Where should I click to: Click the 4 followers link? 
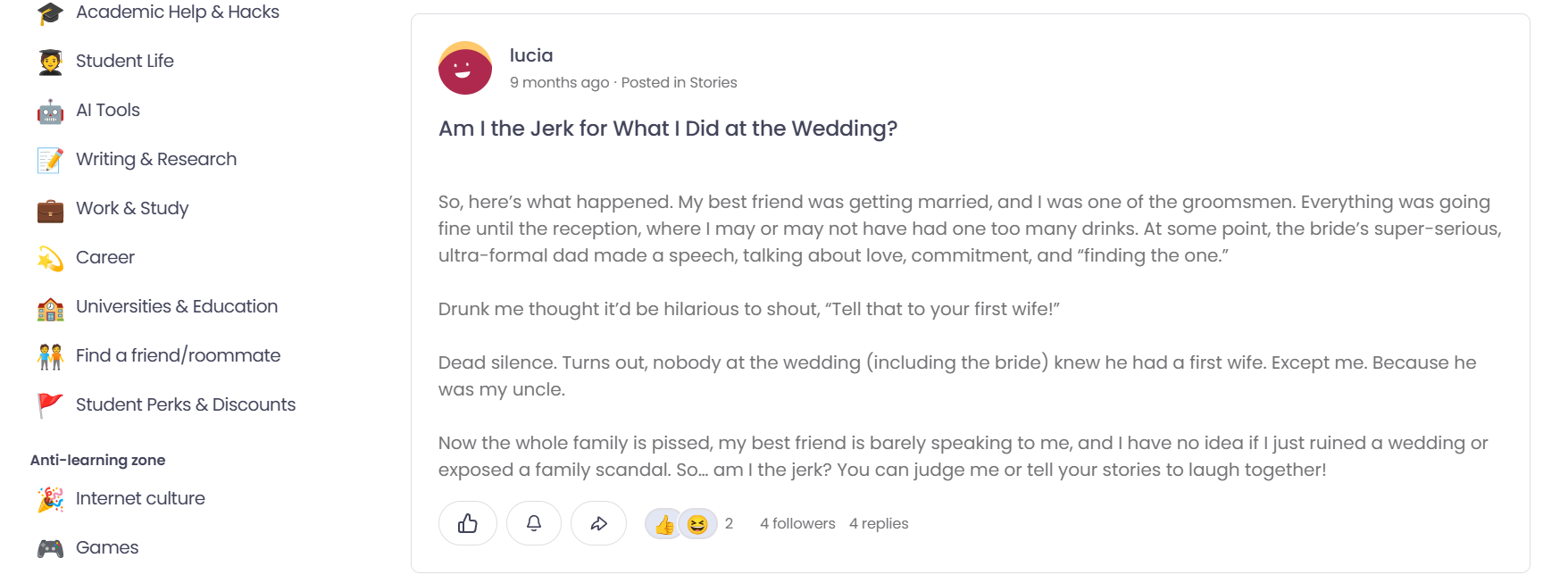797,523
